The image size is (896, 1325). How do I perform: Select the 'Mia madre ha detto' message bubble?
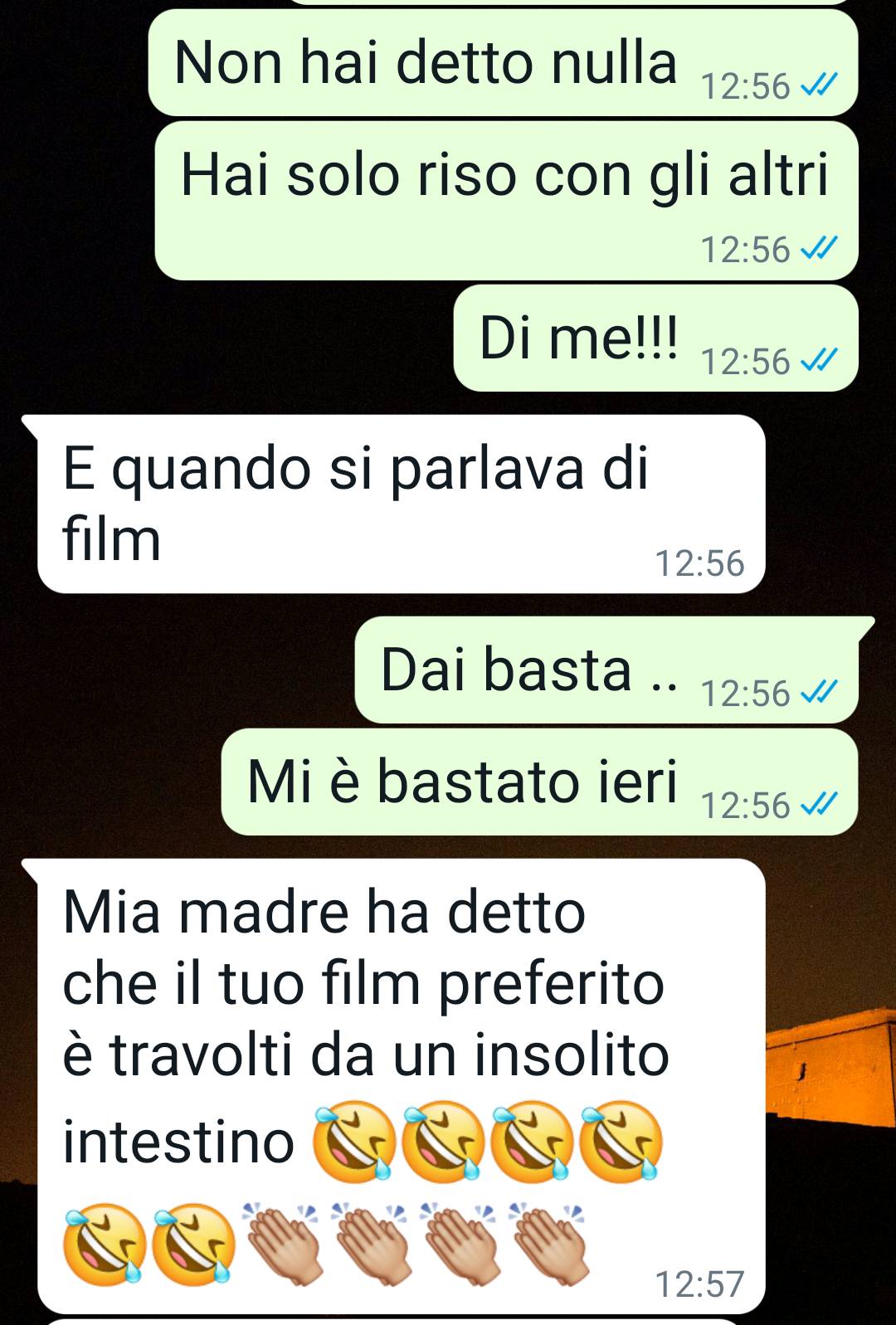click(x=401, y=1086)
